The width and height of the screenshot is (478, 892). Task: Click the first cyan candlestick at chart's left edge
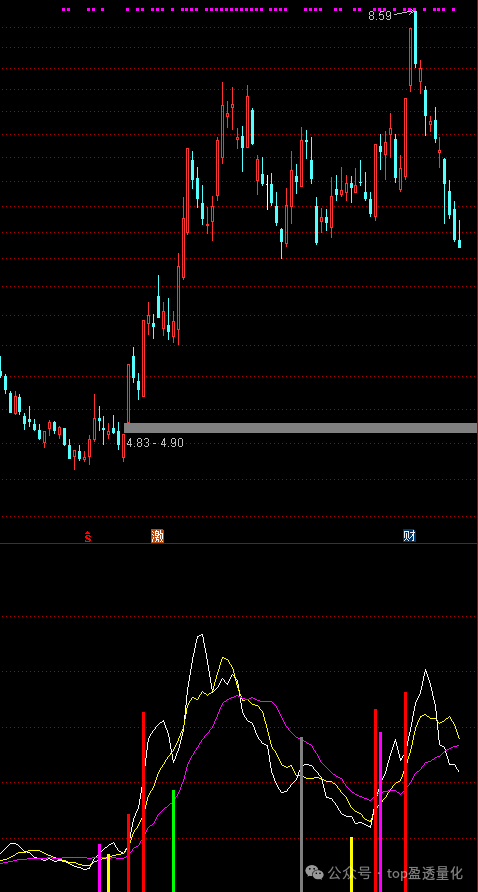[x=1, y=367]
